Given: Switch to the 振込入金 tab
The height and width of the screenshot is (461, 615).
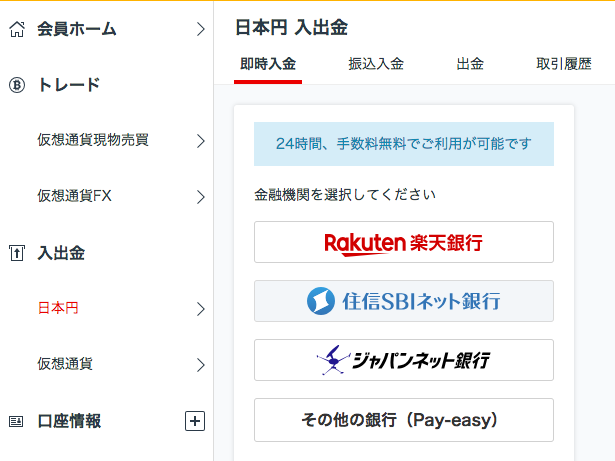Looking at the screenshot, I should click(376, 64).
